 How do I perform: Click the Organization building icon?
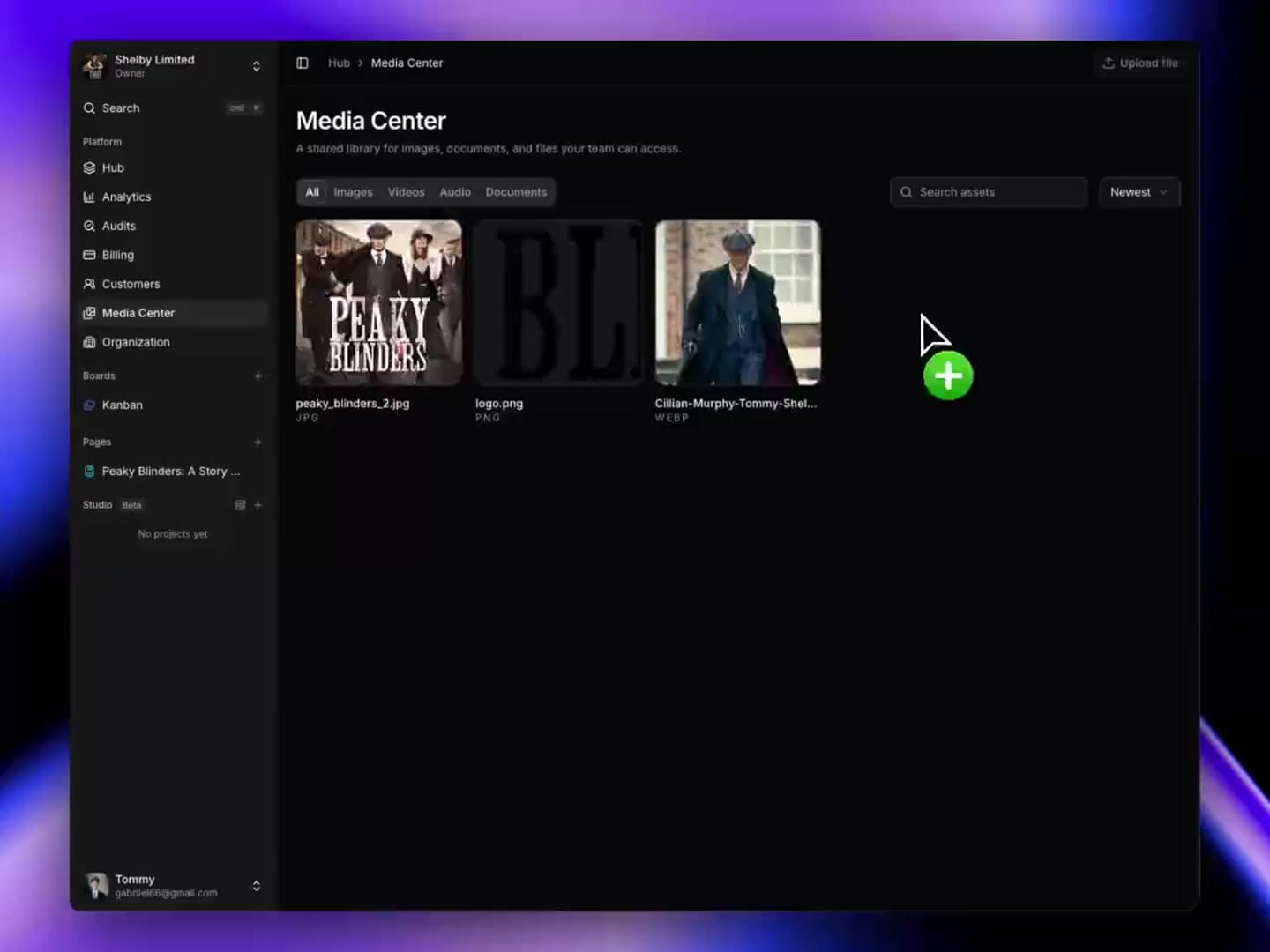tap(89, 342)
